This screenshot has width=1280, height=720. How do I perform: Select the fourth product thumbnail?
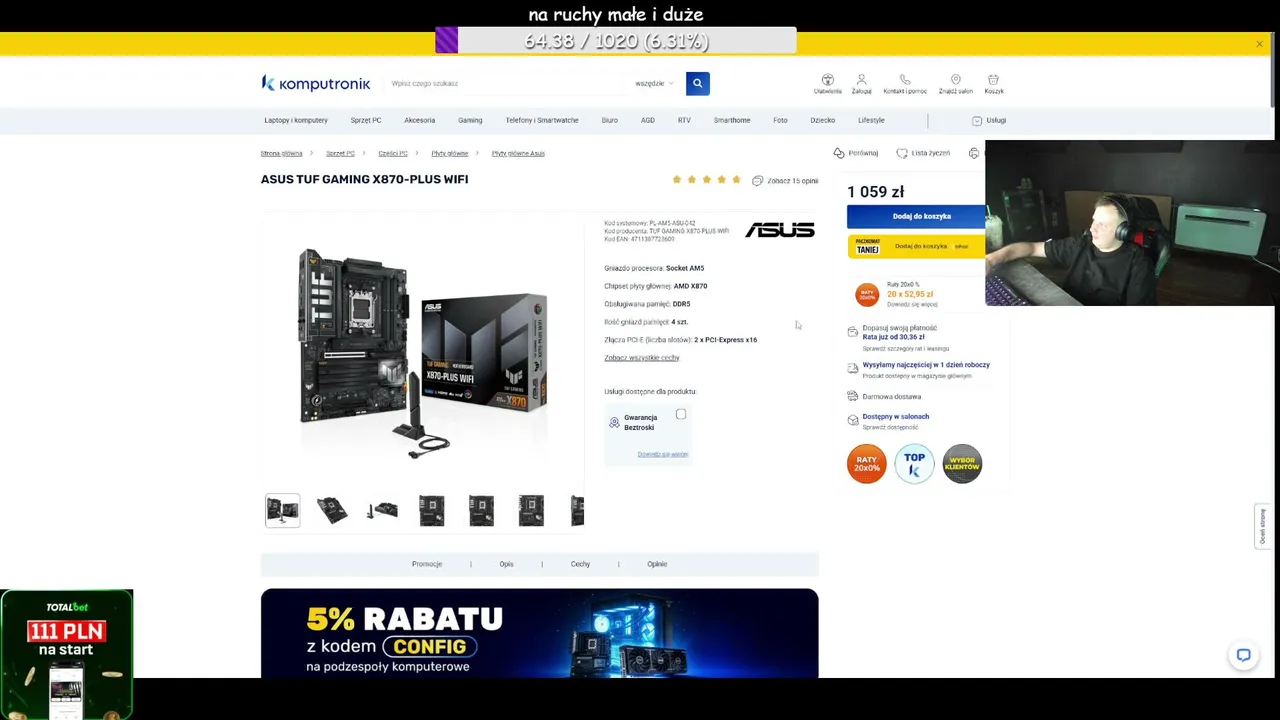(x=432, y=510)
